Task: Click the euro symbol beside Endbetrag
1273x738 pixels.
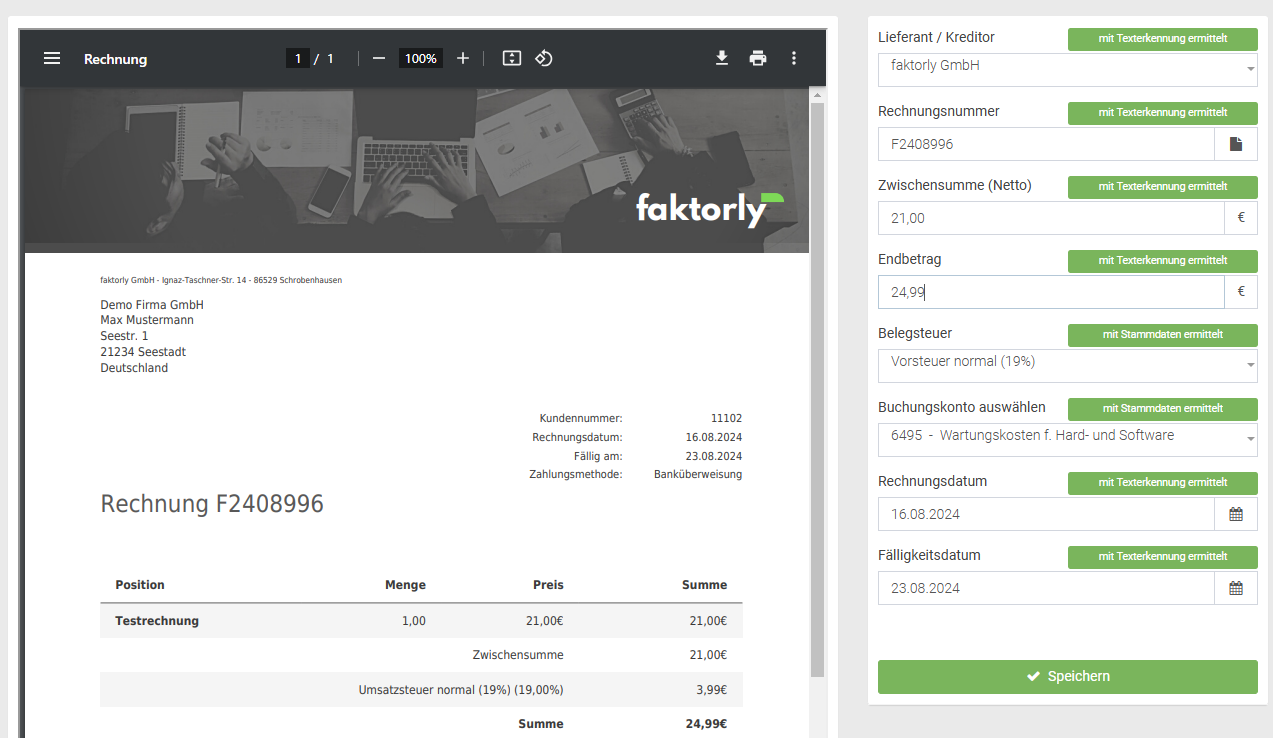Action: coord(1241,292)
